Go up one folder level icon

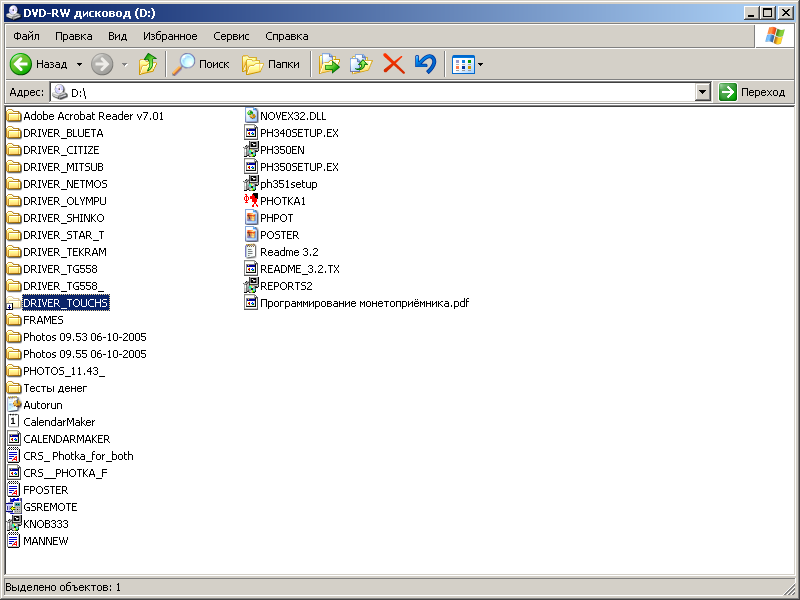pos(148,64)
